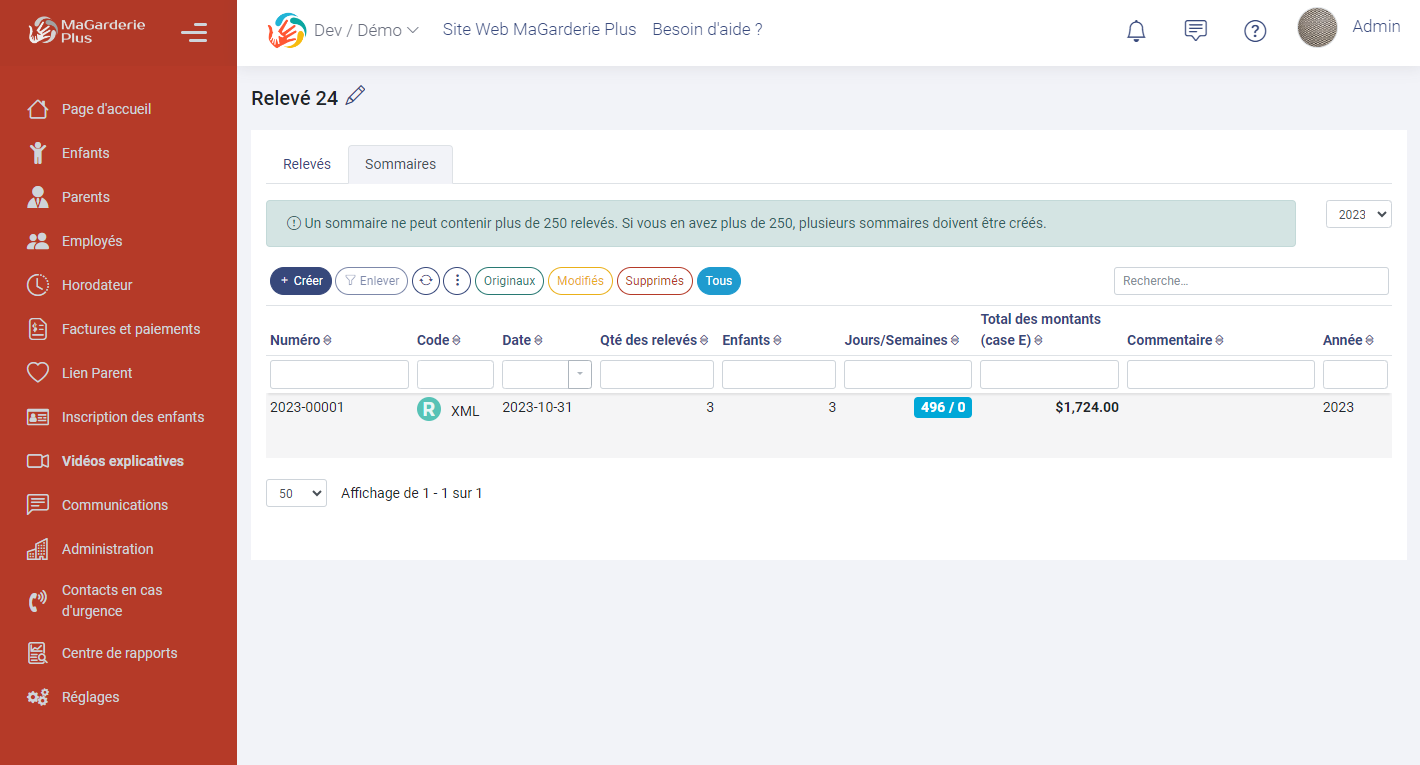Viewport: 1420px width, 765px height.
Task: Select the Horodateur clock icon in the sidebar
Action: tap(39, 285)
